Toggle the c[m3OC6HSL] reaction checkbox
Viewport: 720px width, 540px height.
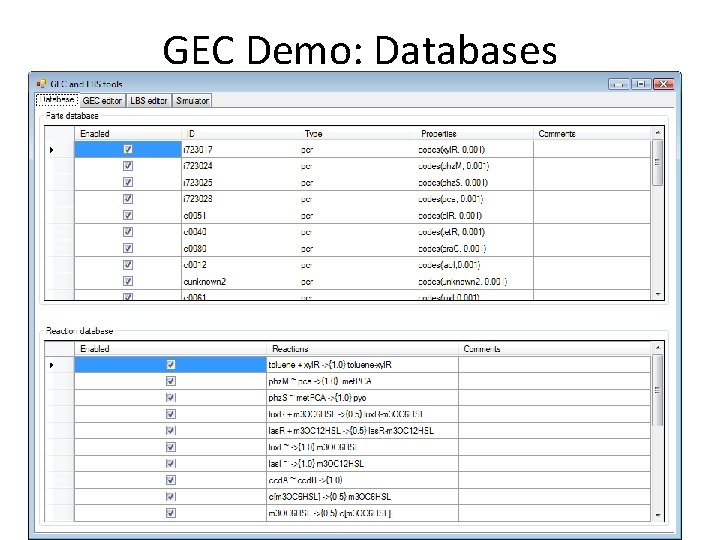click(171, 497)
